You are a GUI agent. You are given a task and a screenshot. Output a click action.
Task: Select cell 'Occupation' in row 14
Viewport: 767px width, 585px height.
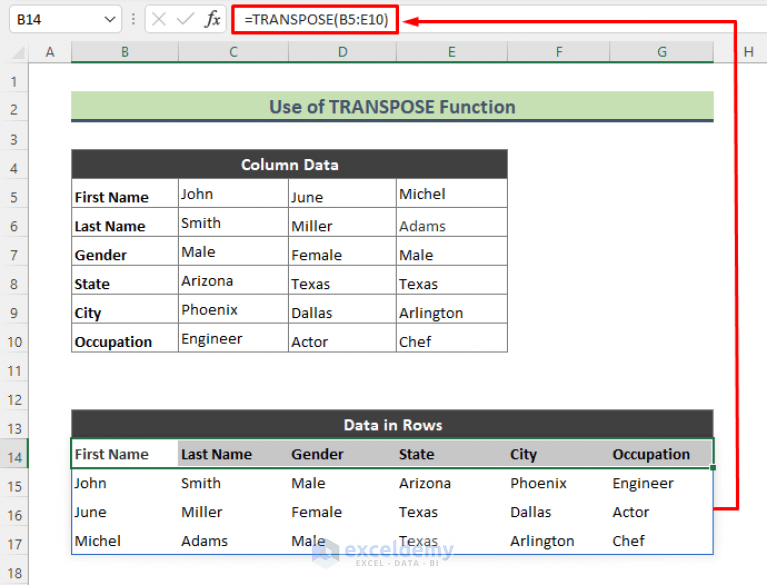click(661, 453)
